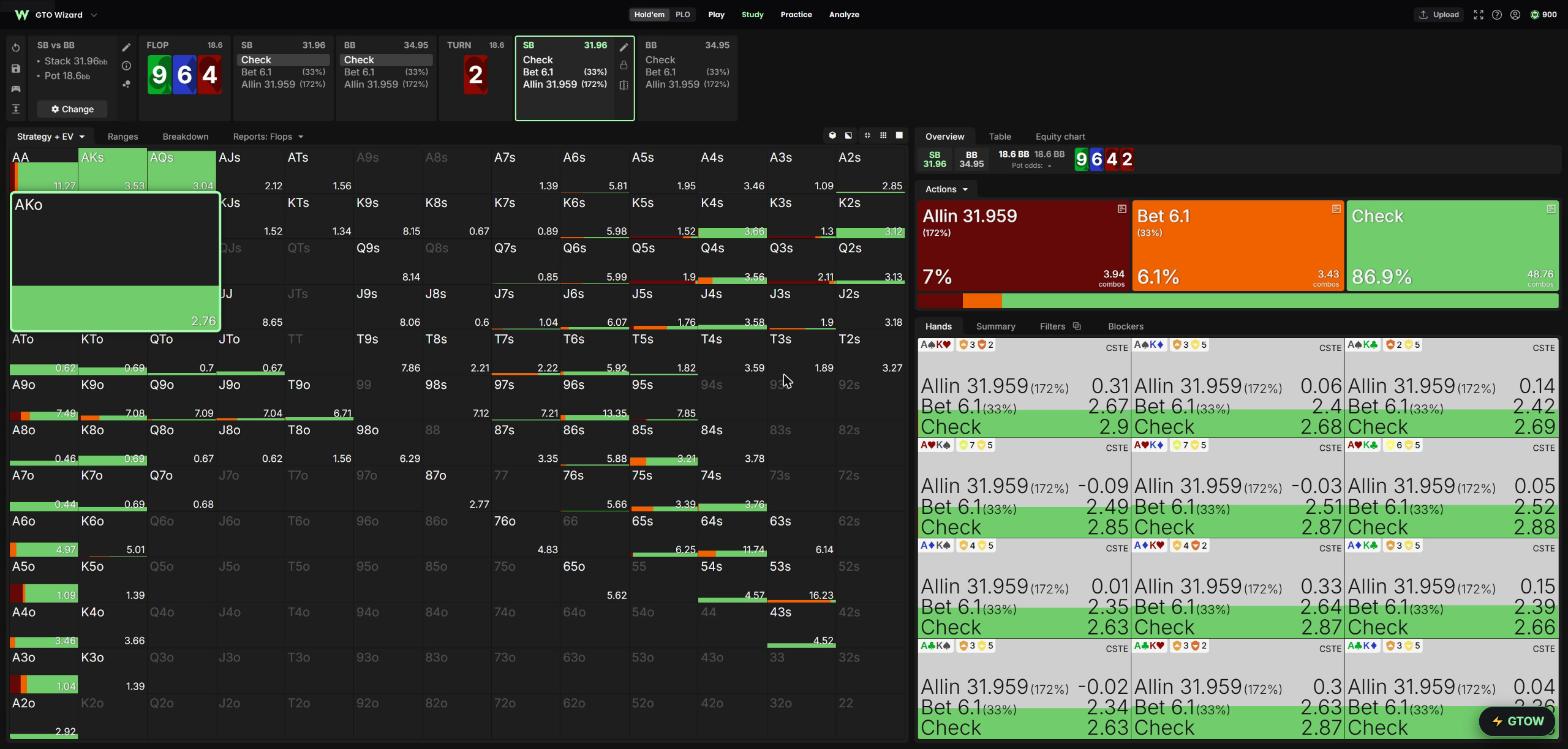Open the help question mark icon
Image resolution: width=1568 pixels, height=749 pixels.
[1496, 15]
